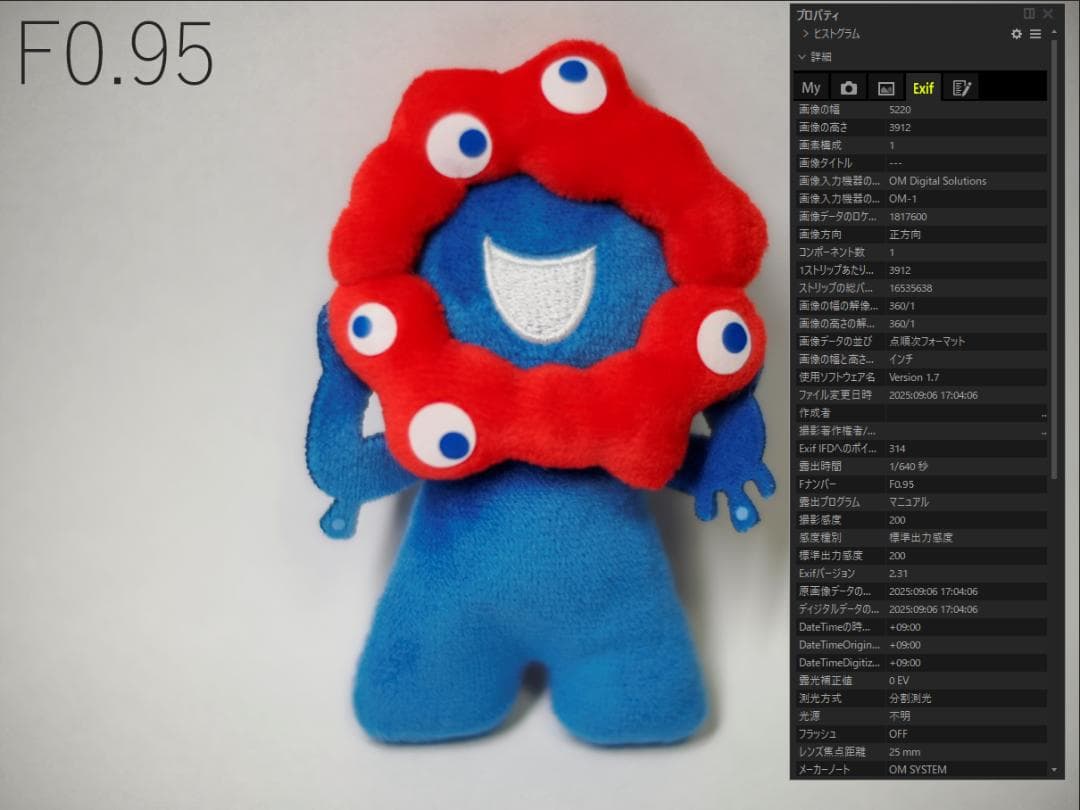Collapse the 詳細 section
Image resolution: width=1080 pixels, height=810 pixels.
[802, 57]
